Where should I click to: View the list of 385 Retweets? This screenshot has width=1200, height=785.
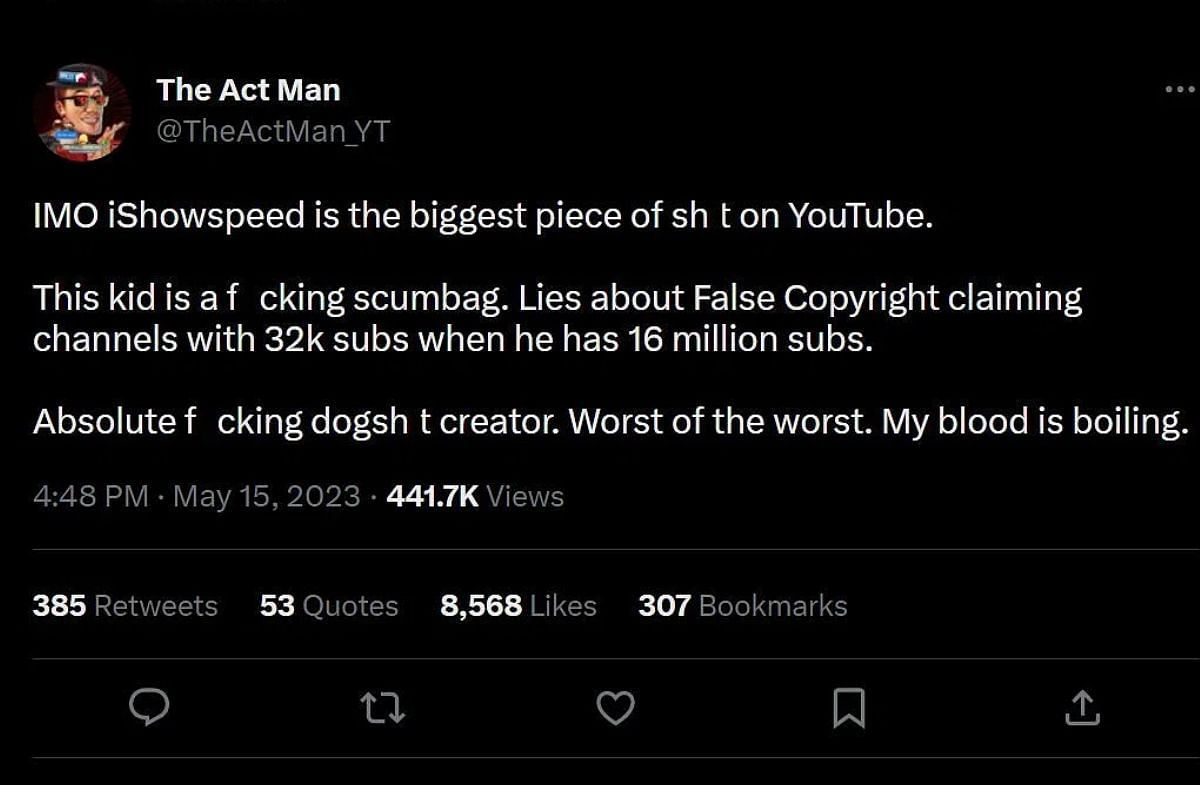click(125, 606)
